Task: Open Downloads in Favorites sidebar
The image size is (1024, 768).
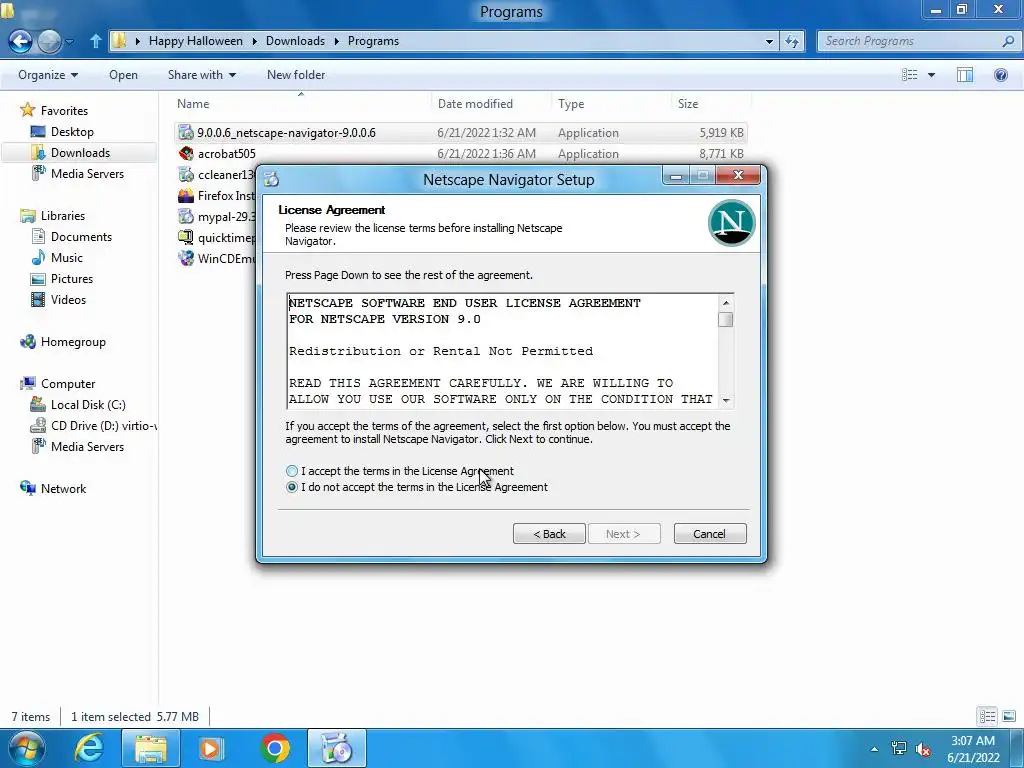Action: 80,152
